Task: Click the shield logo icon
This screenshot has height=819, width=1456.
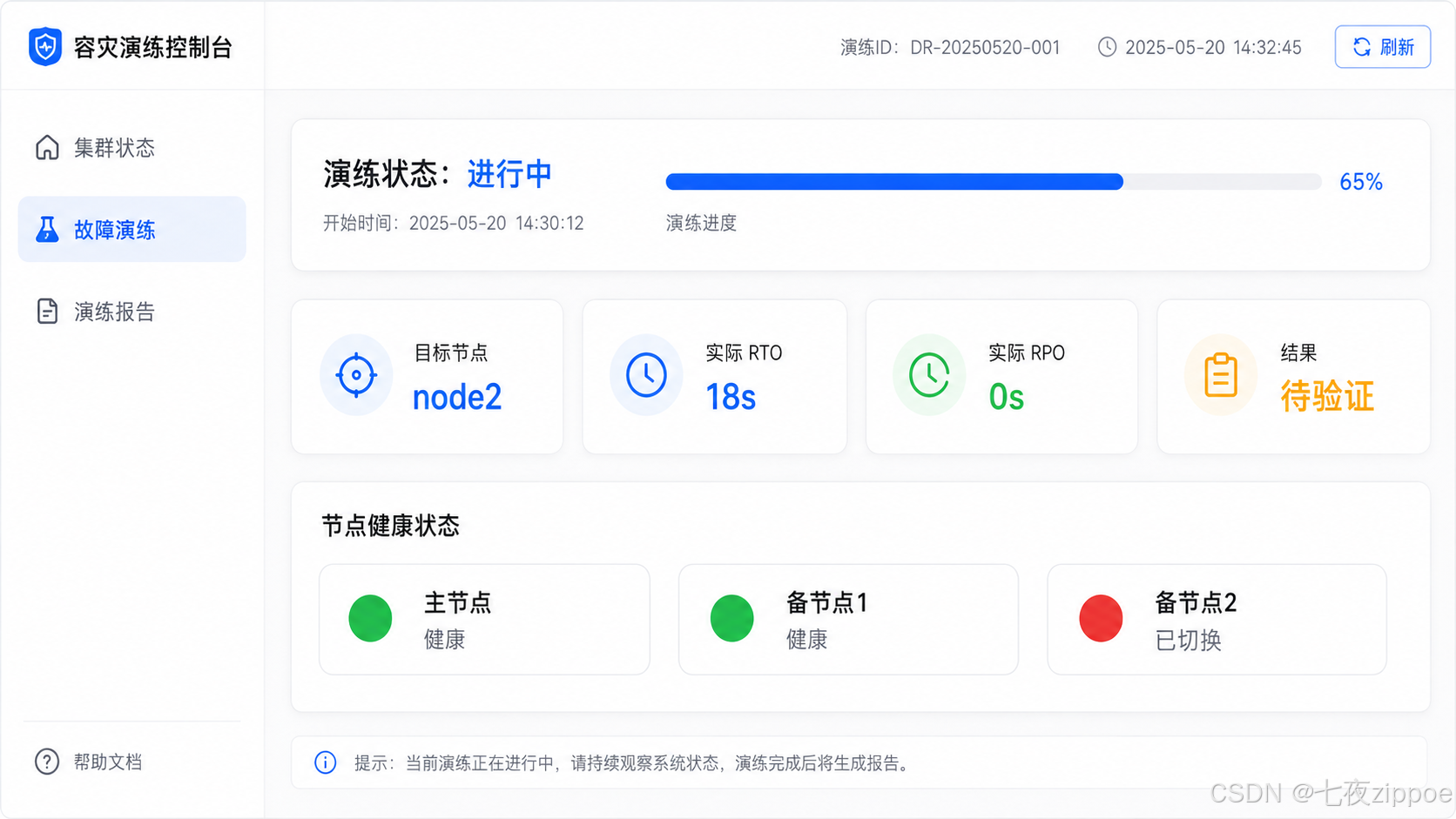Action: click(x=45, y=46)
